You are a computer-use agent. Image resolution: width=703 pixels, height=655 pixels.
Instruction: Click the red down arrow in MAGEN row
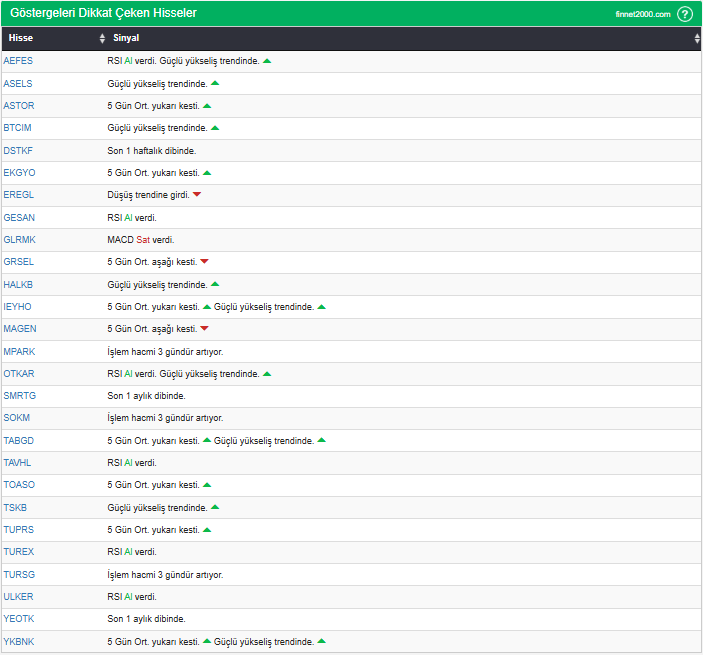[x=204, y=329]
